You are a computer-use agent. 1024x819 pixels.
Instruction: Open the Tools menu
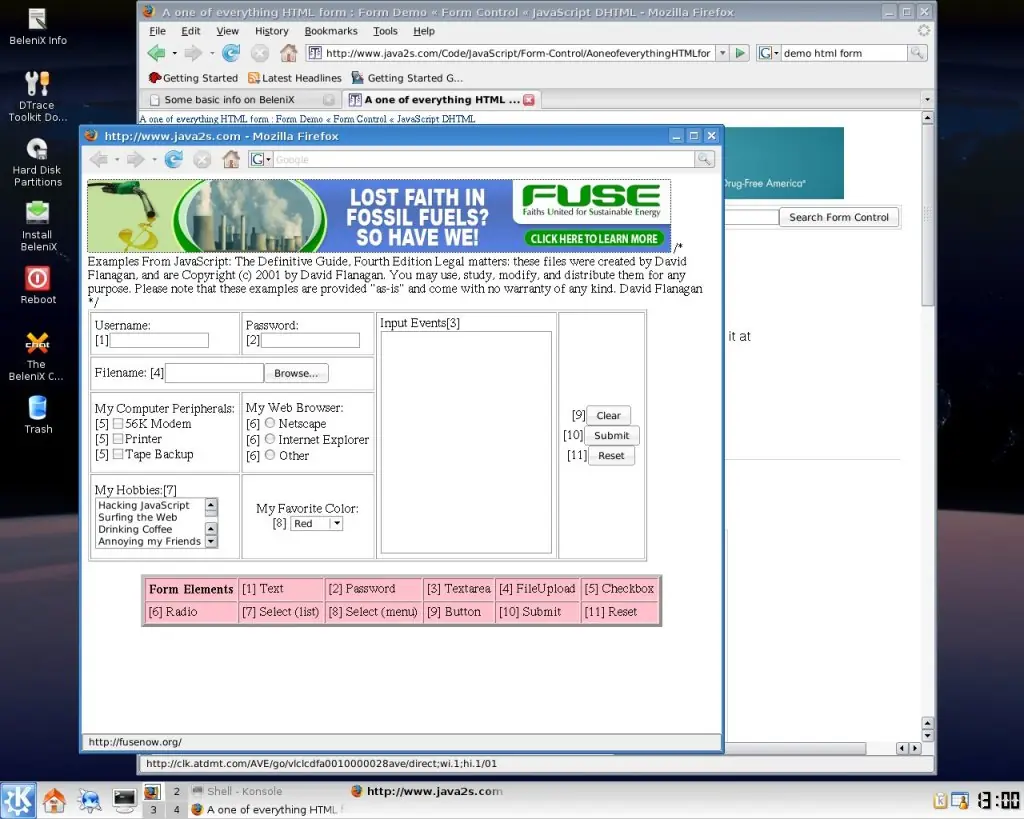tap(385, 31)
